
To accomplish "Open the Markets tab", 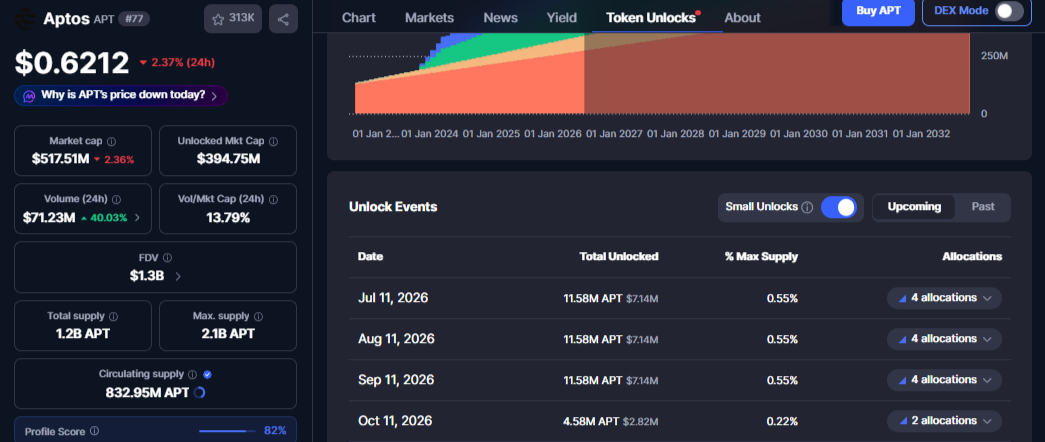I will click(x=429, y=18).
